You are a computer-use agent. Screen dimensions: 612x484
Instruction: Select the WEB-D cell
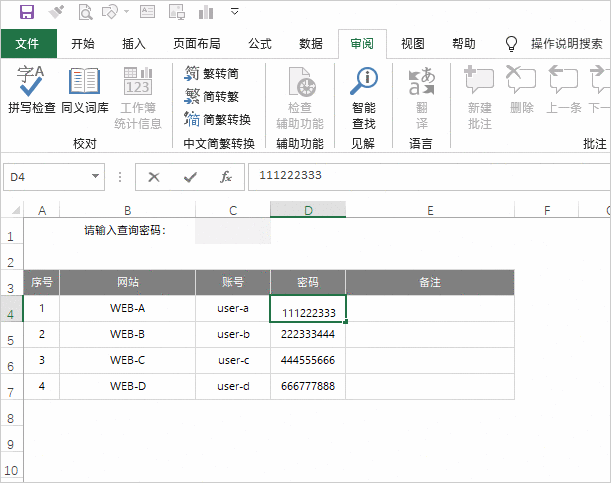128,386
